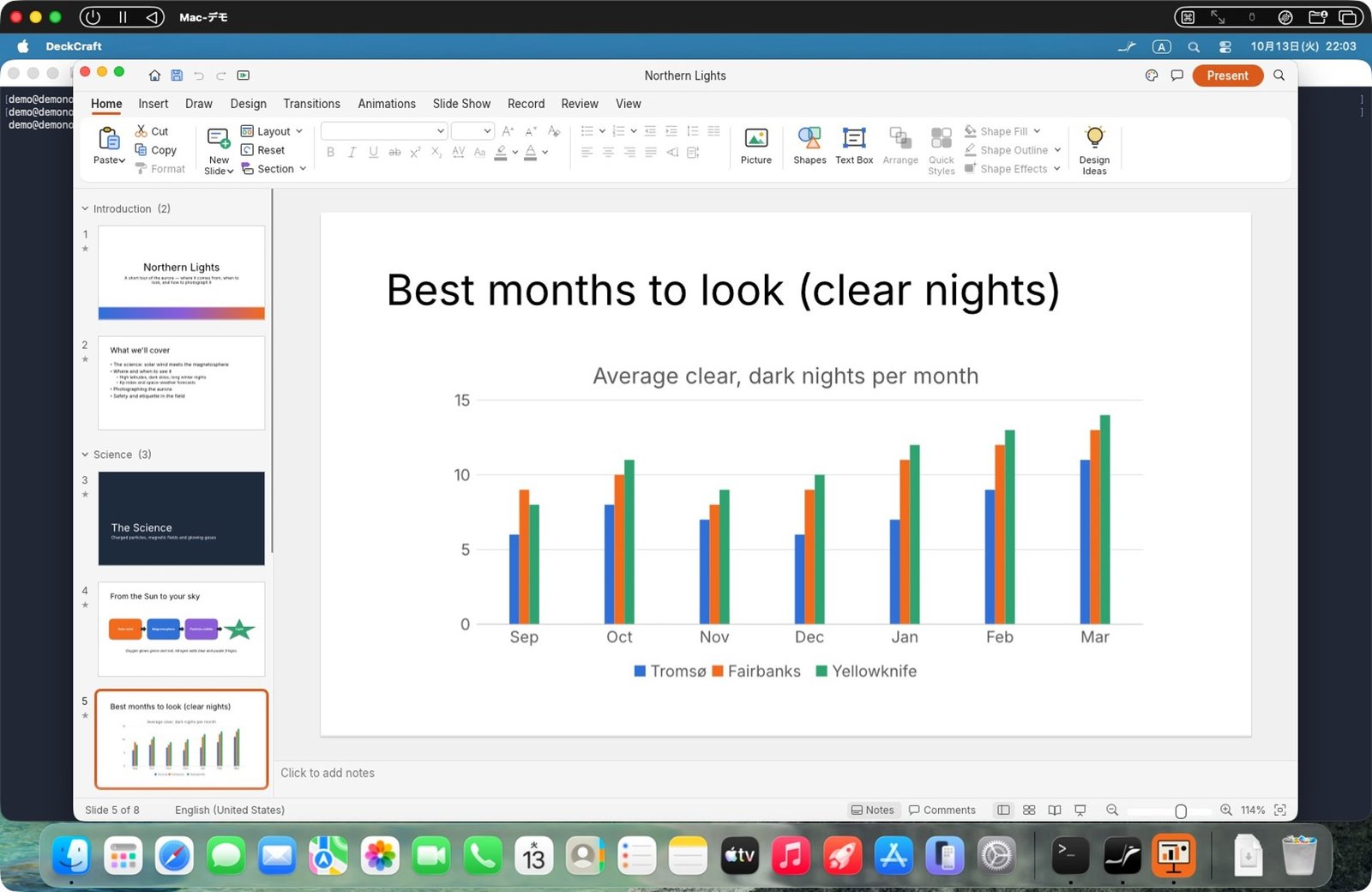Click the zoom out magnifier in status bar
The width and height of the screenshot is (1372, 892).
(x=1112, y=810)
